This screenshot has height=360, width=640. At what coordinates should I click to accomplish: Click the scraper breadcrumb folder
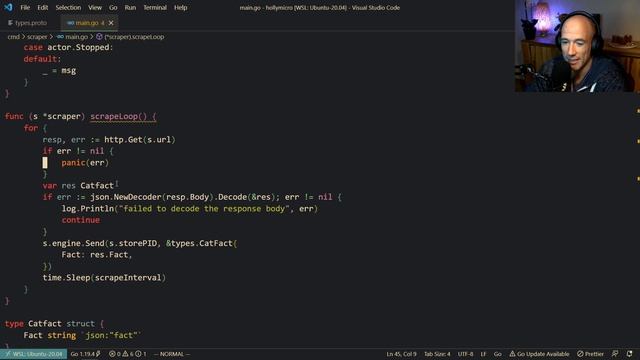pyautogui.click(x=37, y=37)
